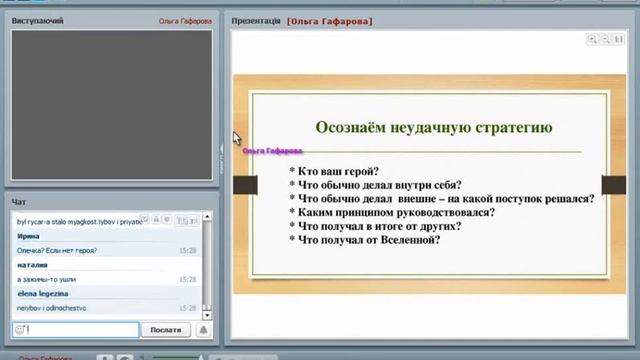This screenshot has width=640, height=360.
Task: Select chat user name elena legezina
Action: tap(43, 293)
